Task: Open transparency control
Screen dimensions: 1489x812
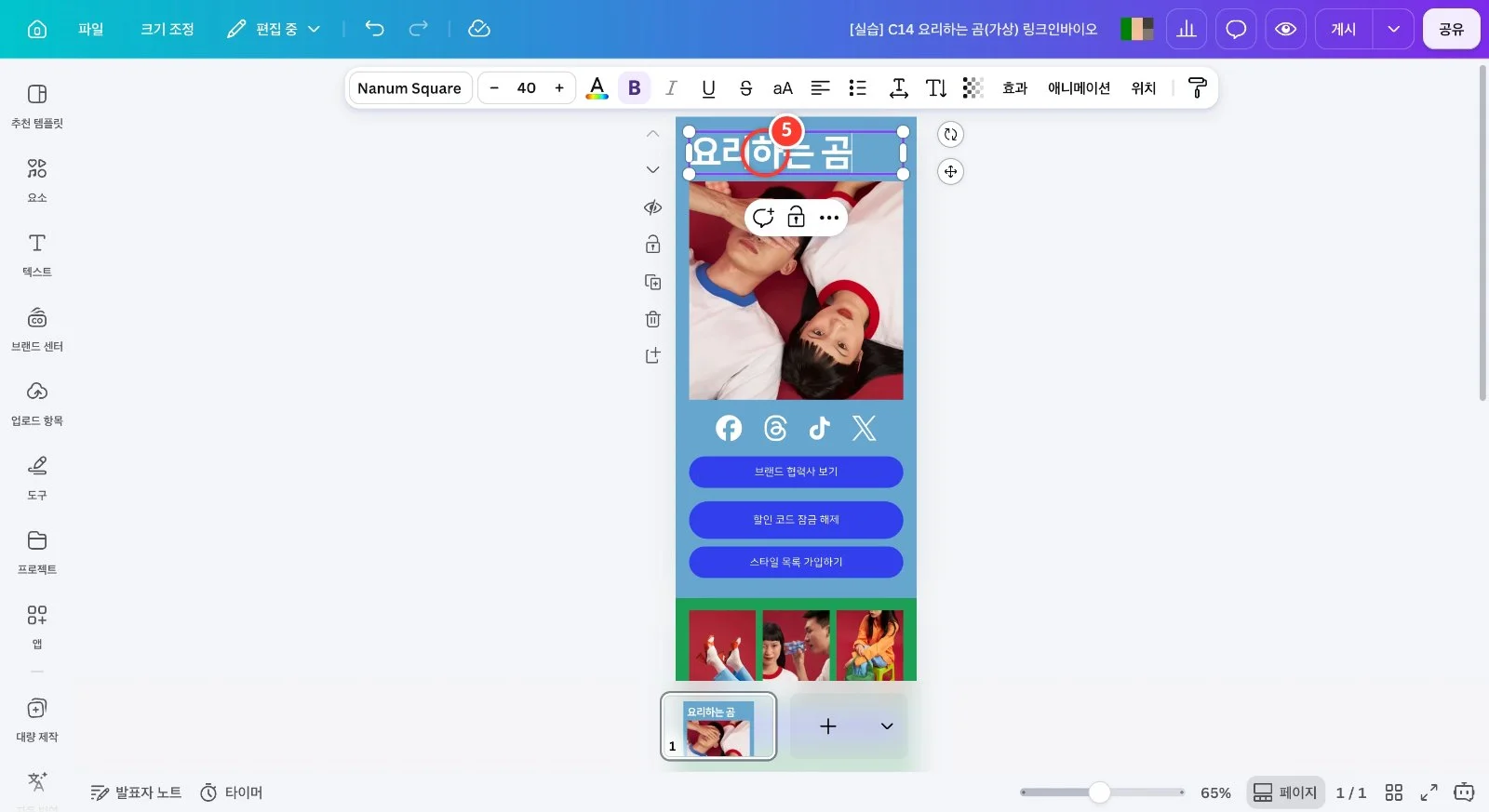Action: pyautogui.click(x=973, y=88)
